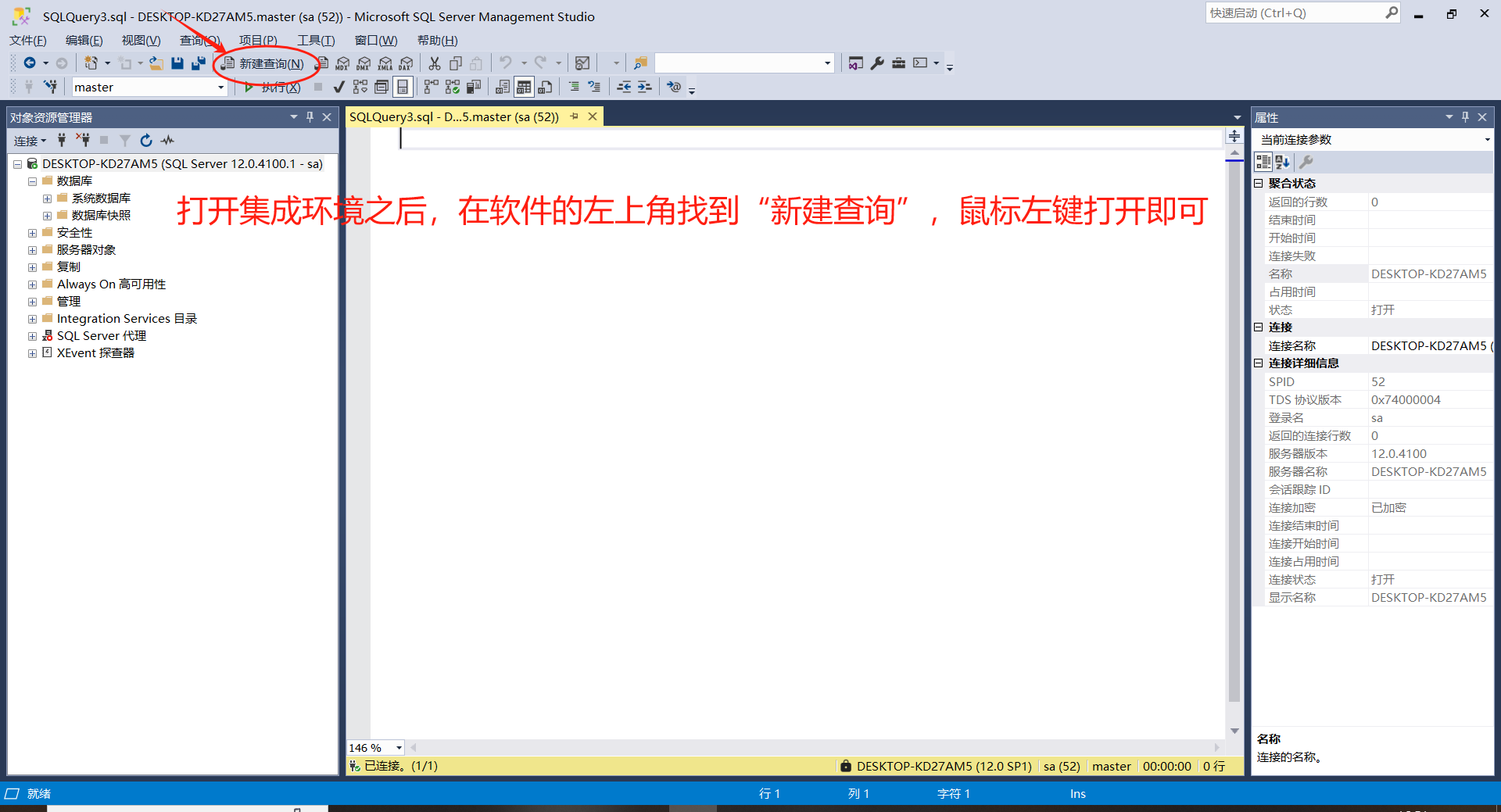Expand the 安全性 folder
This screenshot has width=1501, height=812.
click(32, 233)
